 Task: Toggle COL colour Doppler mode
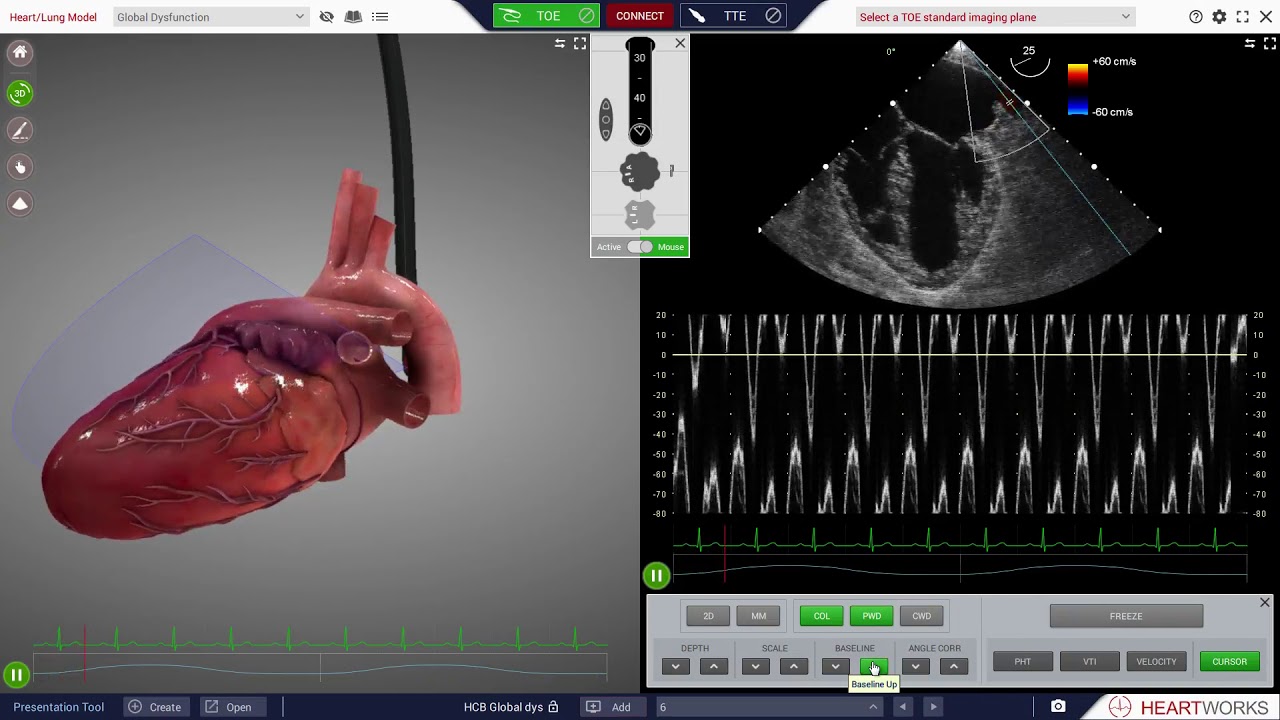tap(821, 616)
